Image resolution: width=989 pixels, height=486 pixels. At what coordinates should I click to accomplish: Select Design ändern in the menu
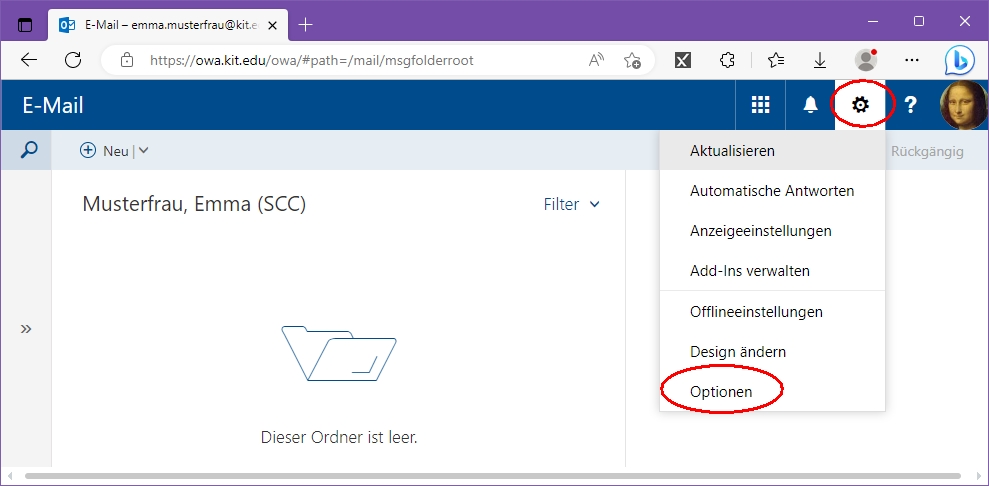click(x=737, y=352)
